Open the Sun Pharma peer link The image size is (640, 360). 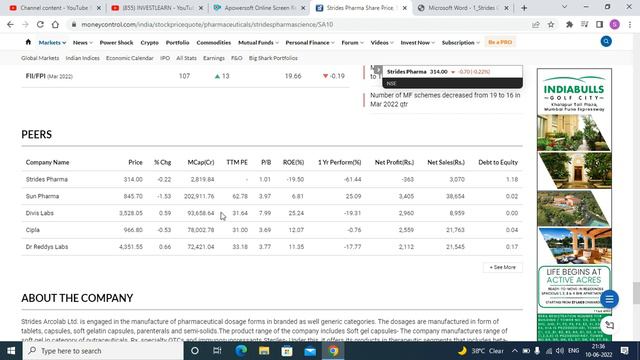pyautogui.click(x=42, y=196)
